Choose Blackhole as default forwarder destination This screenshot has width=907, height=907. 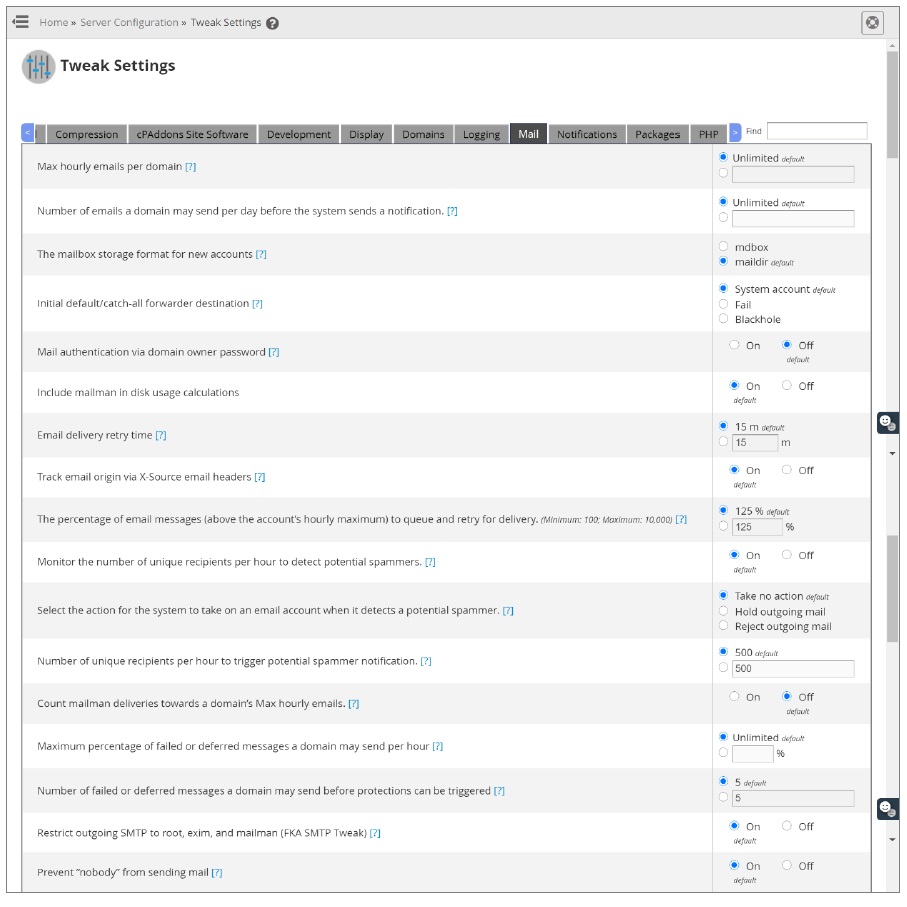tap(723, 319)
